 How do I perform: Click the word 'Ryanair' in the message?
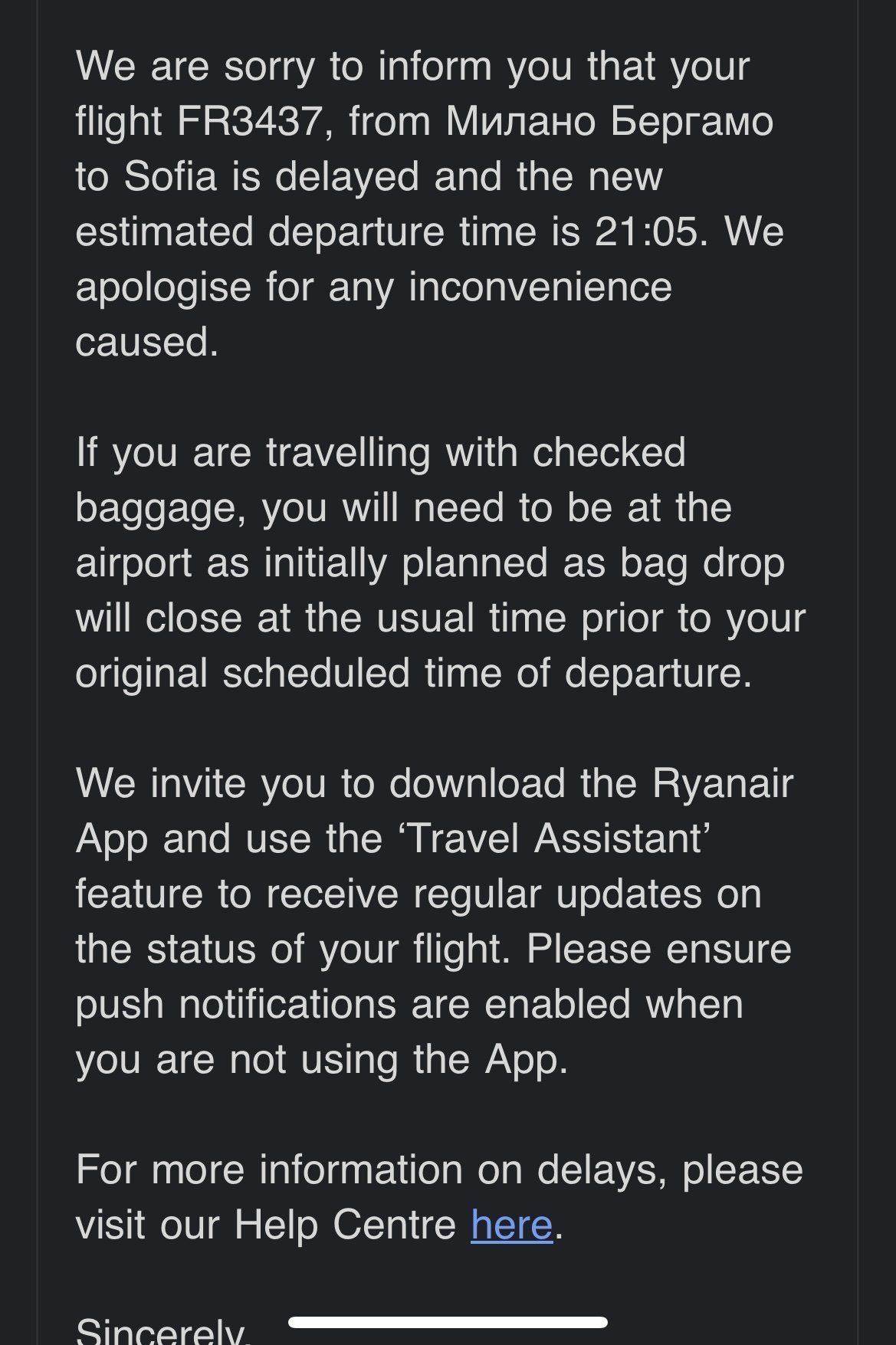722,783
